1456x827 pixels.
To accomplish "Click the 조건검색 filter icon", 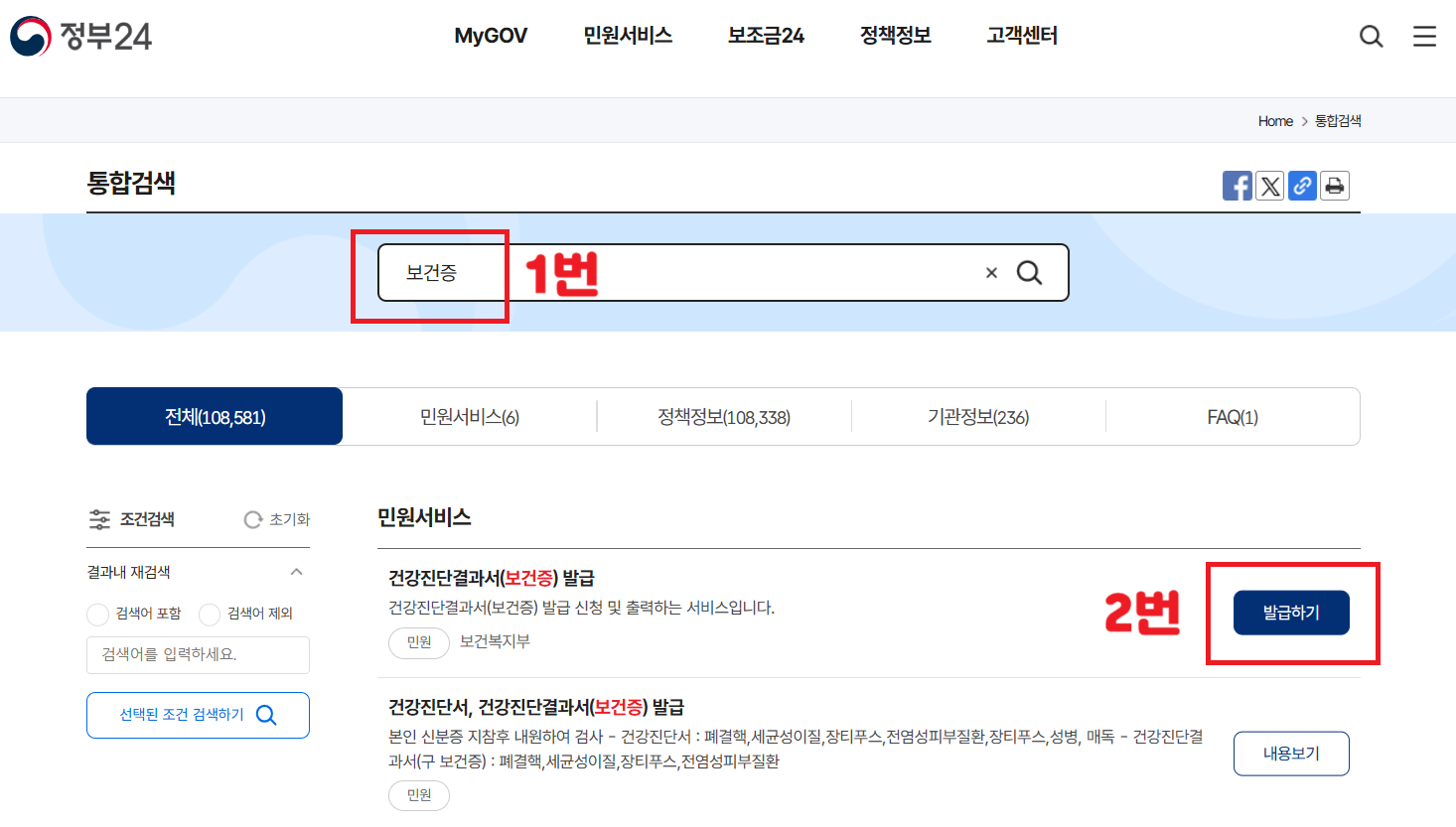I will 99,518.
